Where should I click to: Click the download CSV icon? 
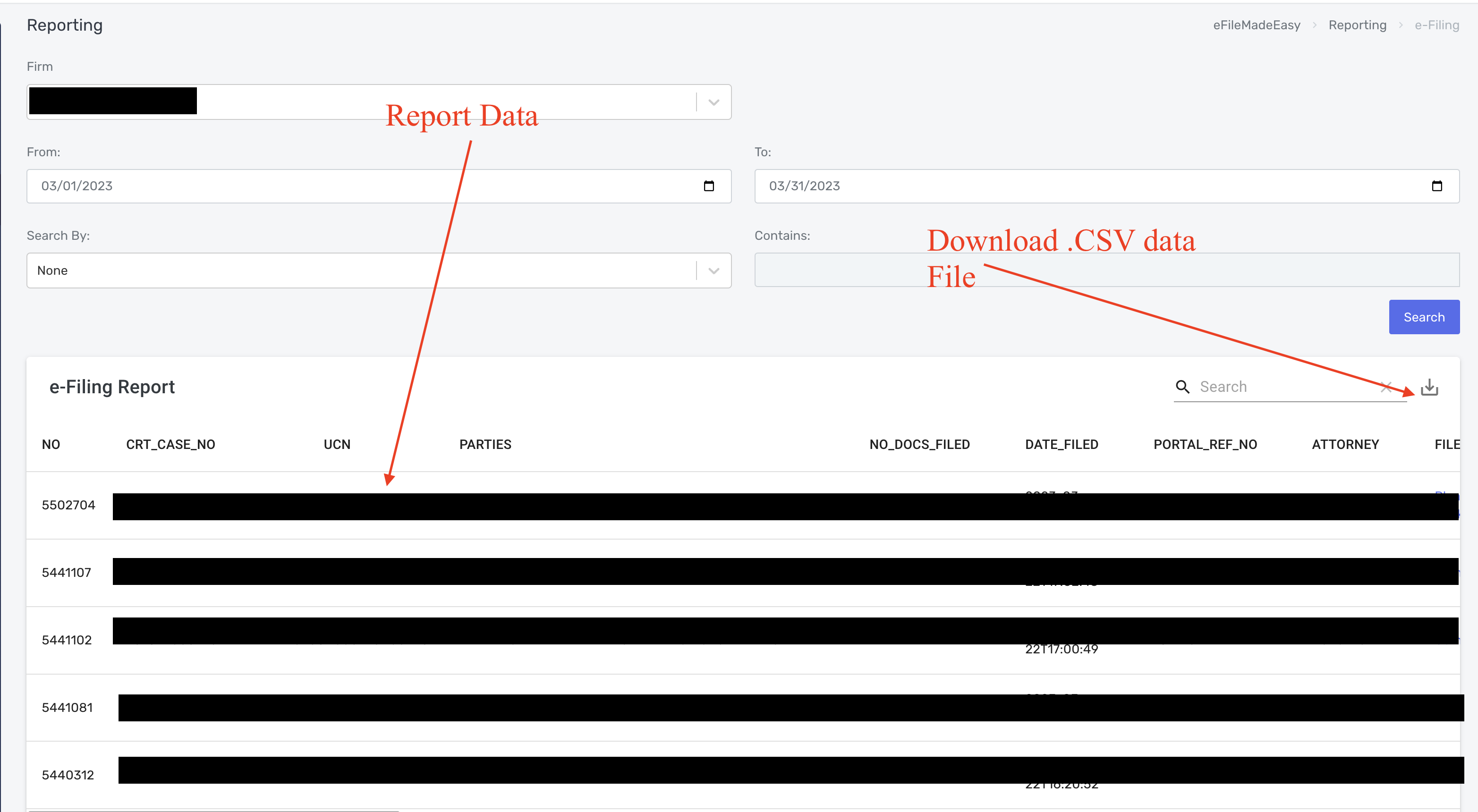(x=1429, y=387)
